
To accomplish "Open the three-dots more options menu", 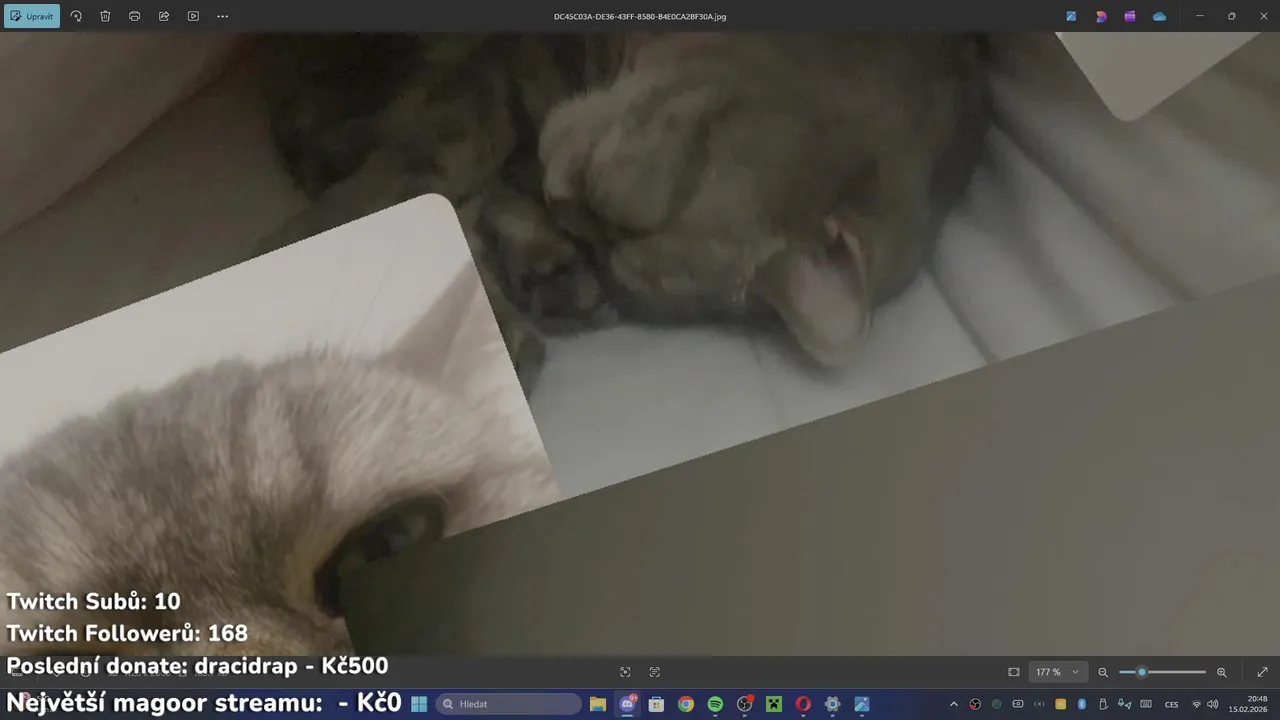I will tap(222, 16).
